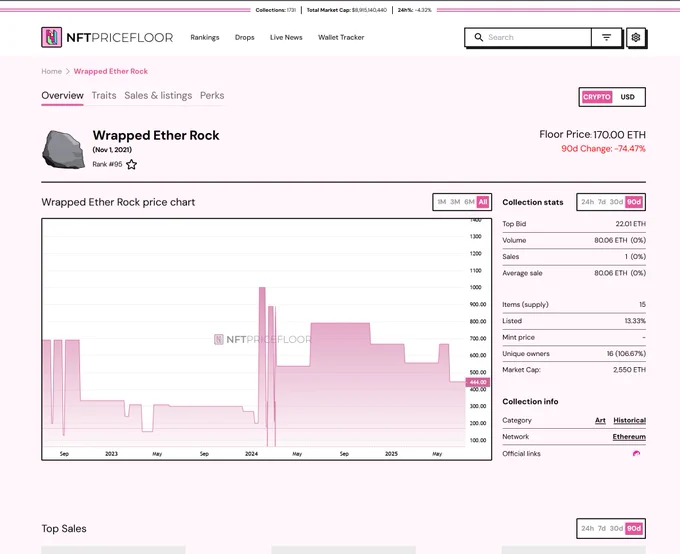Set Top Sales period to 90d
The width and height of the screenshot is (680, 554).
(634, 528)
